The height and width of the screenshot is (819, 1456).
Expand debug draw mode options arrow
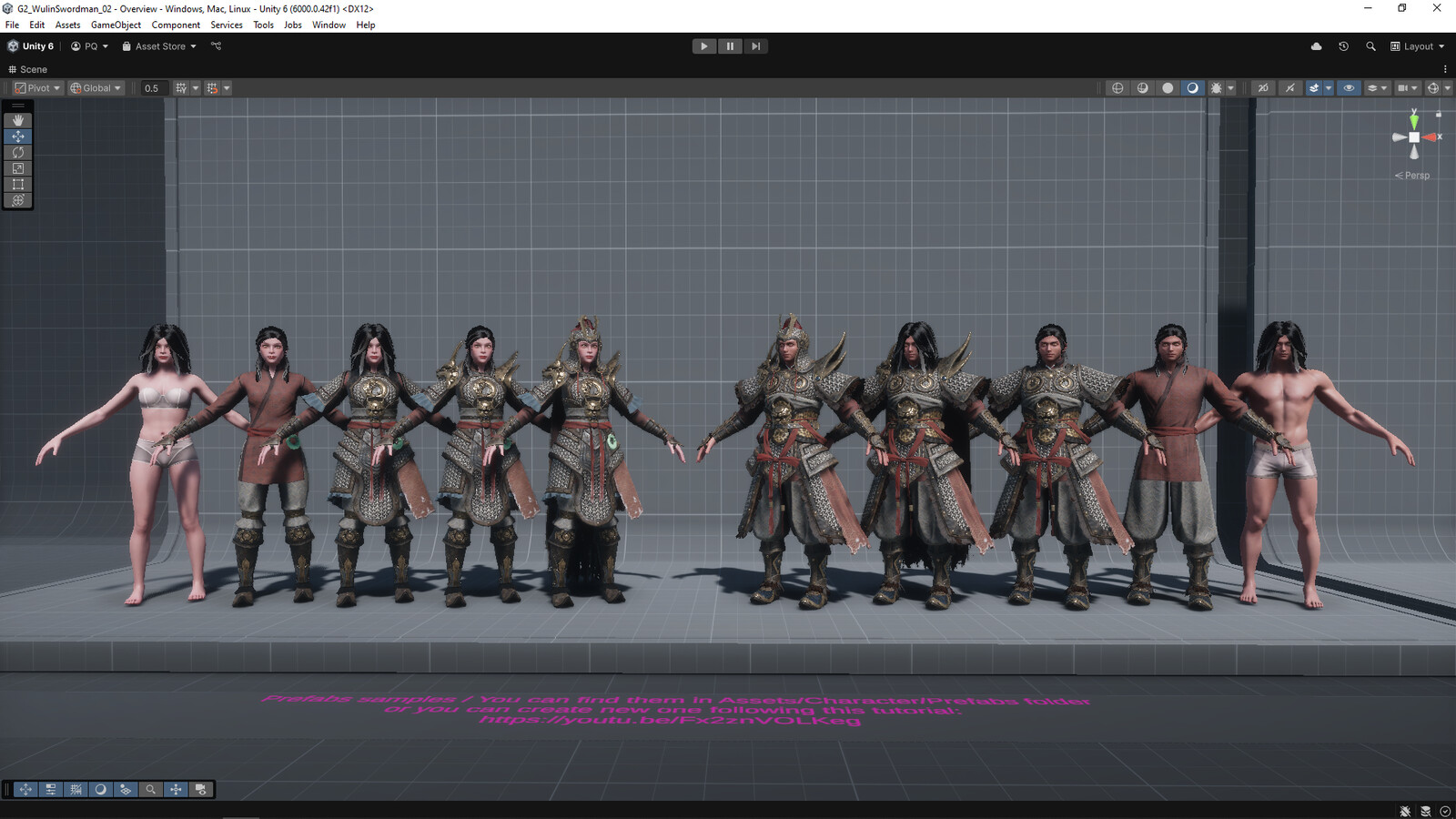click(x=1231, y=88)
